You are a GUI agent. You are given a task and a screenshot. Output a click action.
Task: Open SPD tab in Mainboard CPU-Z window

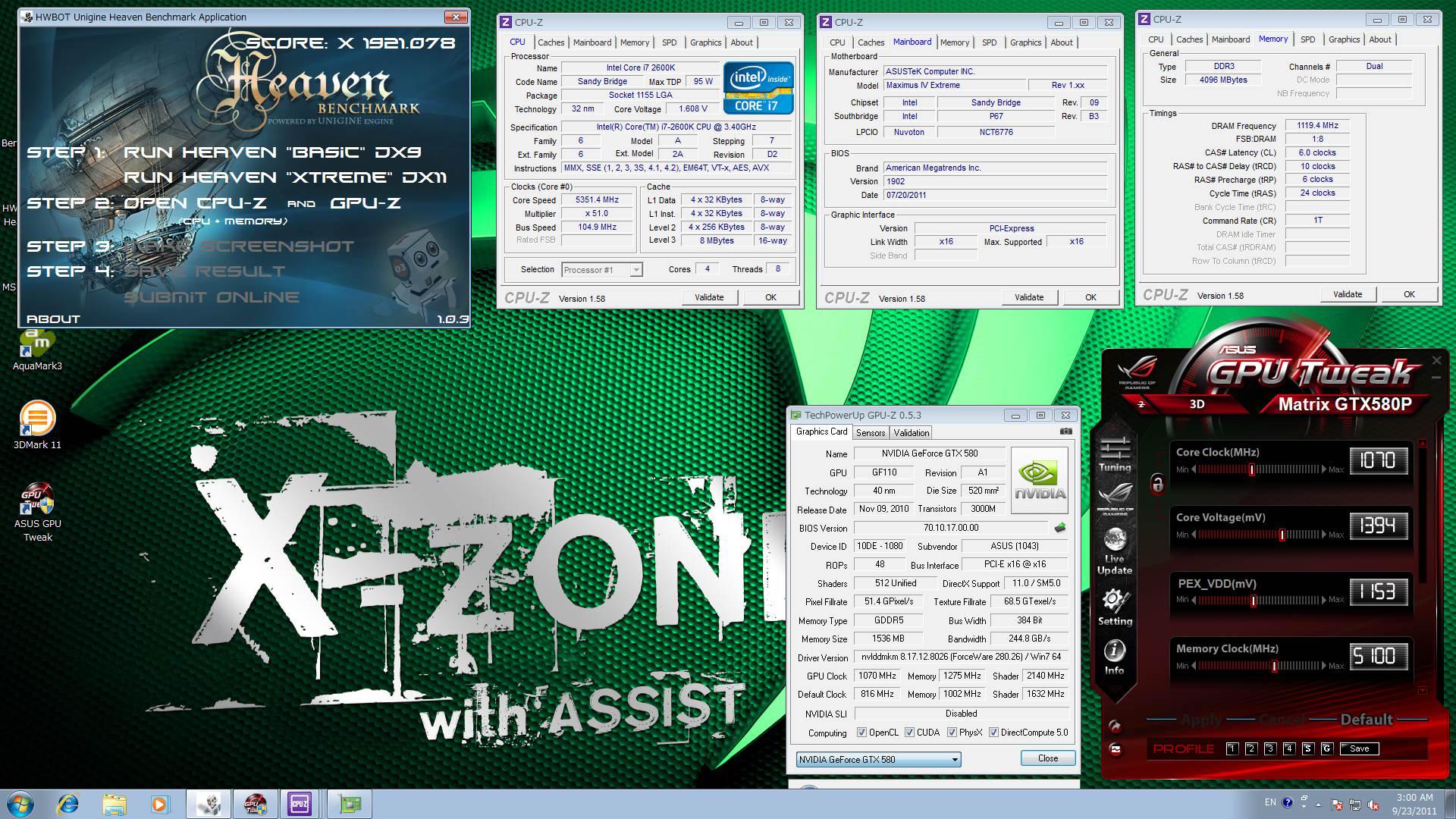pyautogui.click(x=989, y=42)
